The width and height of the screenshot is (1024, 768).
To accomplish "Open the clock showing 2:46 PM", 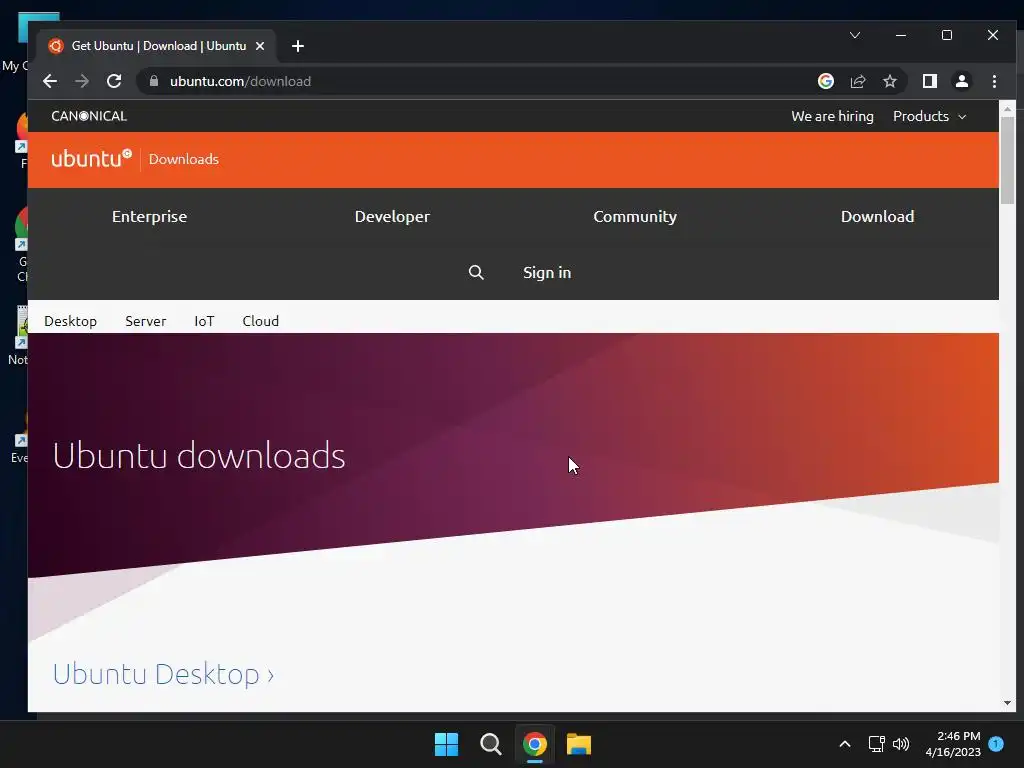I will [x=953, y=744].
